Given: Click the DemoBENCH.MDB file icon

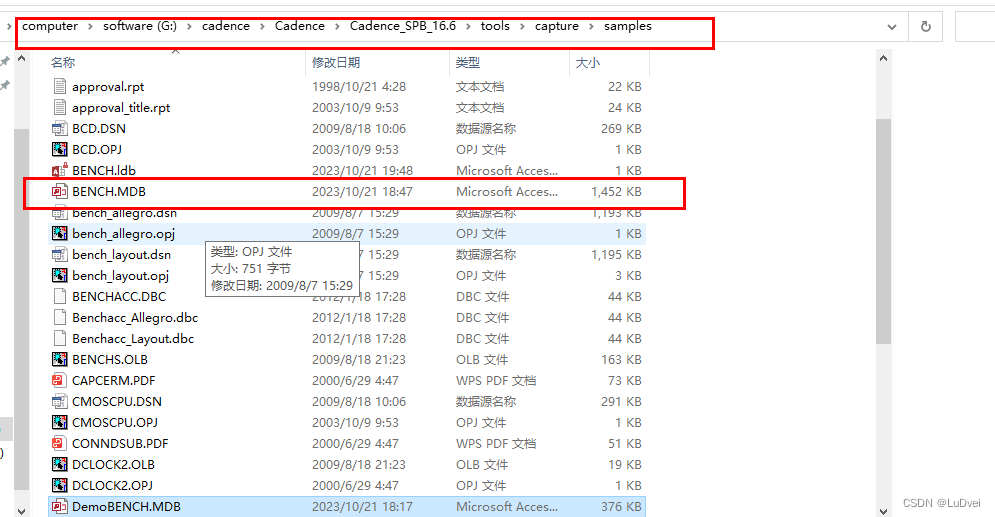Looking at the screenshot, I should point(60,506).
